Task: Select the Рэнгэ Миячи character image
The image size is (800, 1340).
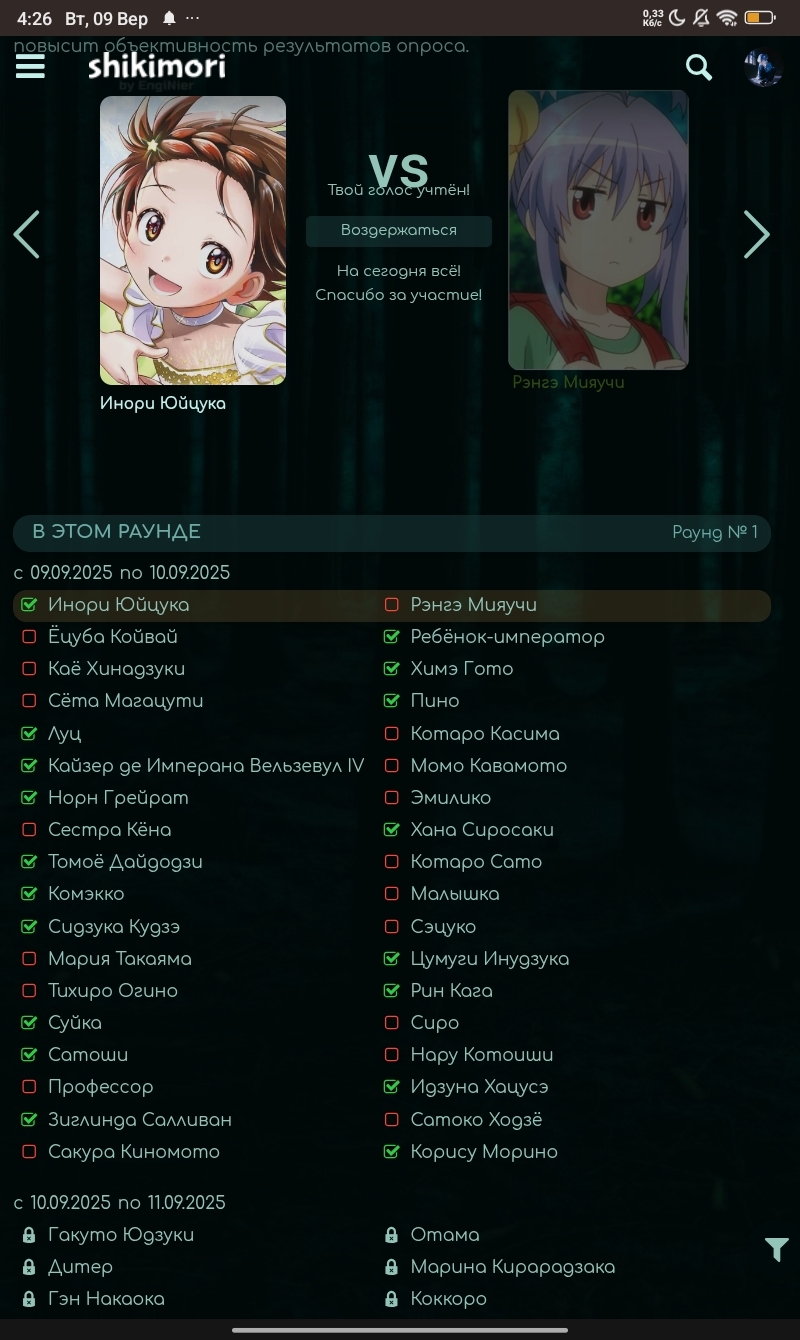Action: 598,230
